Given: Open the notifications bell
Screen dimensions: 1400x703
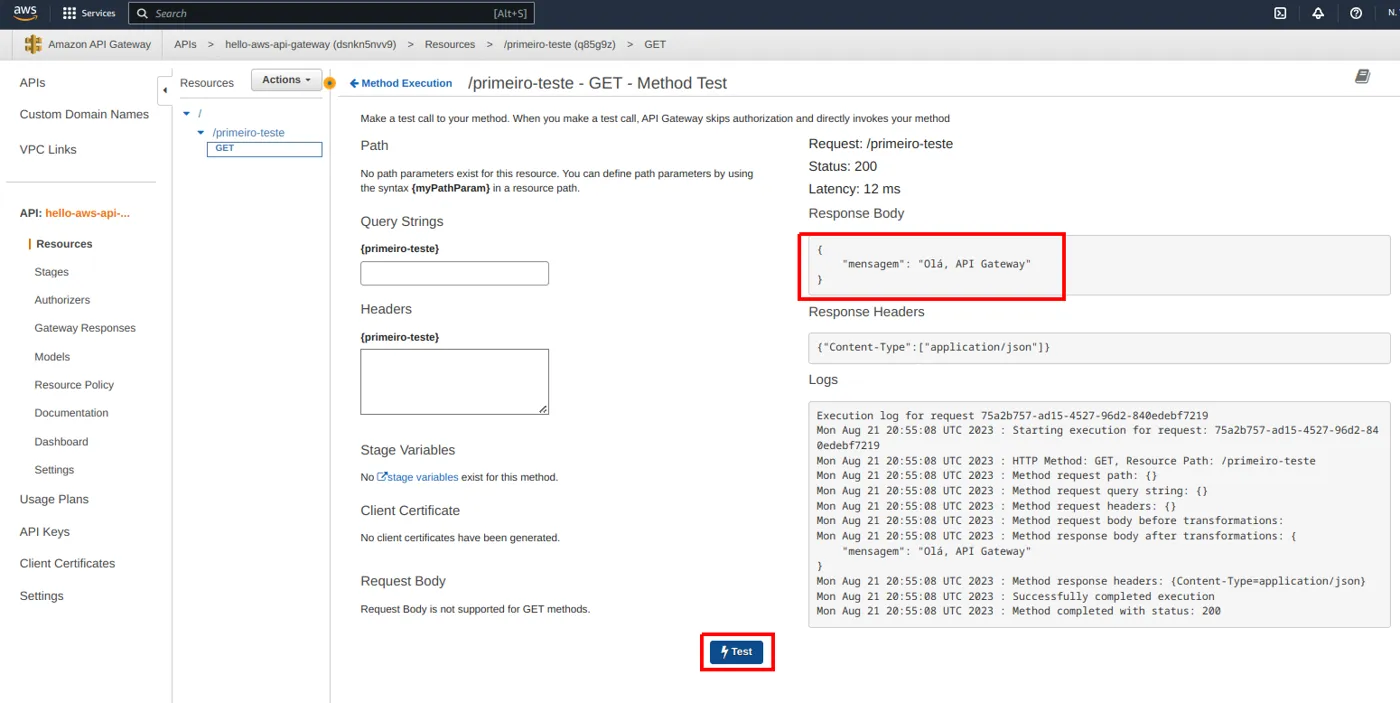Looking at the screenshot, I should (1318, 13).
